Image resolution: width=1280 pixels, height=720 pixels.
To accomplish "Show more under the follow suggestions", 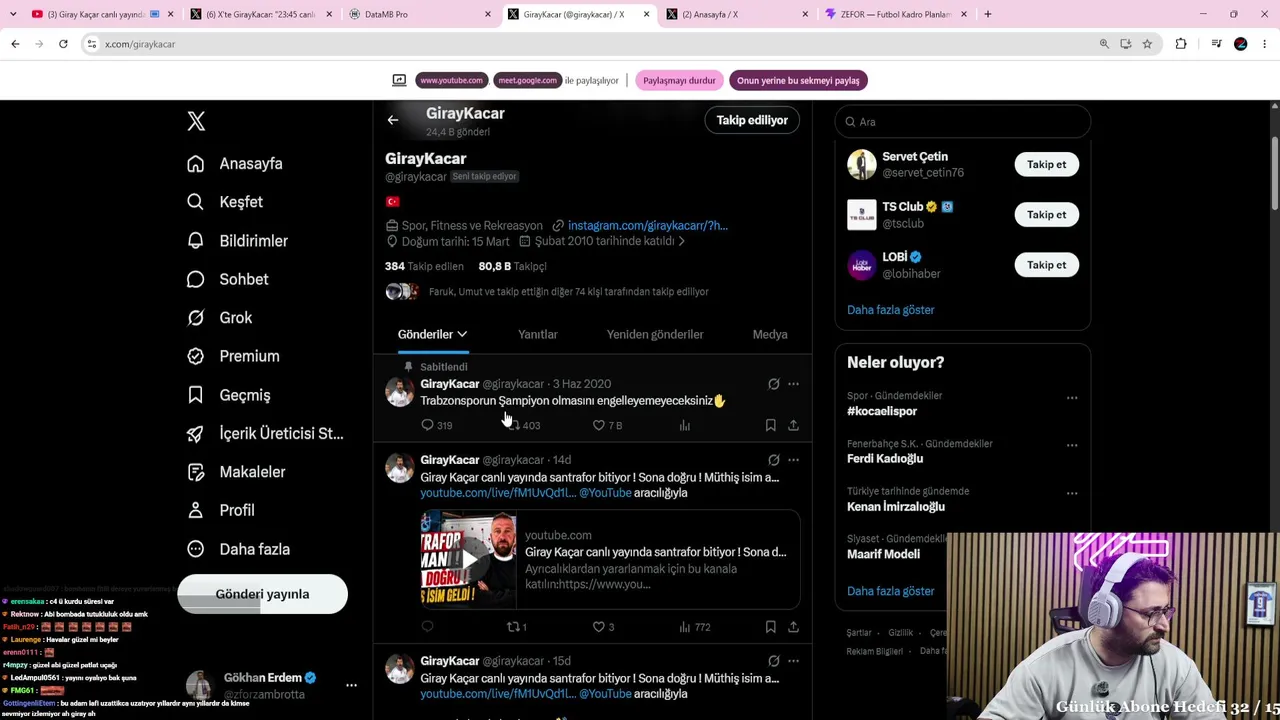I will (x=891, y=310).
